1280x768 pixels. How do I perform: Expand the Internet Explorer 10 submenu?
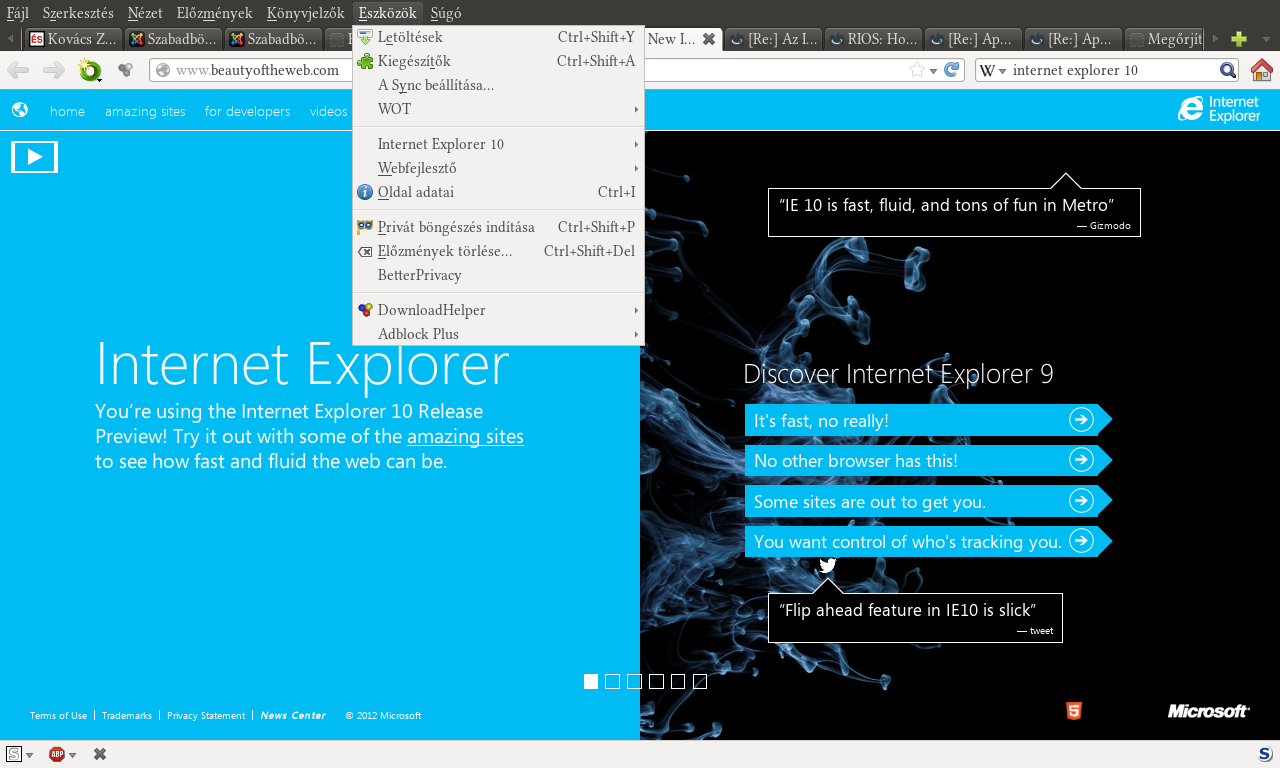(x=498, y=144)
